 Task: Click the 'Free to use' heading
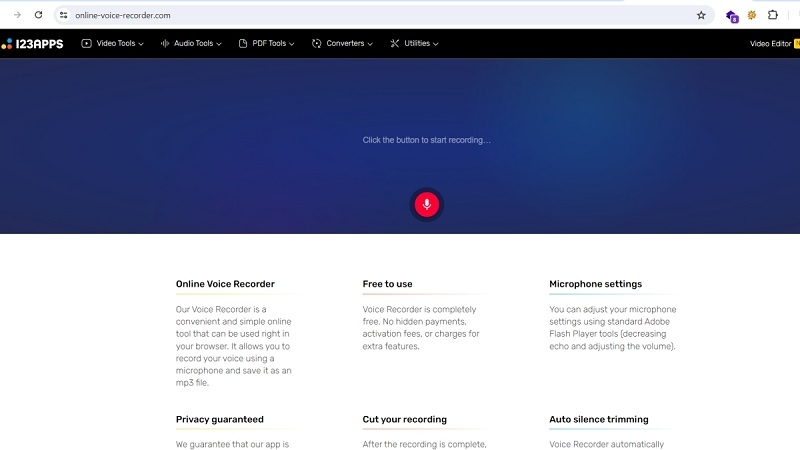pyautogui.click(x=387, y=284)
